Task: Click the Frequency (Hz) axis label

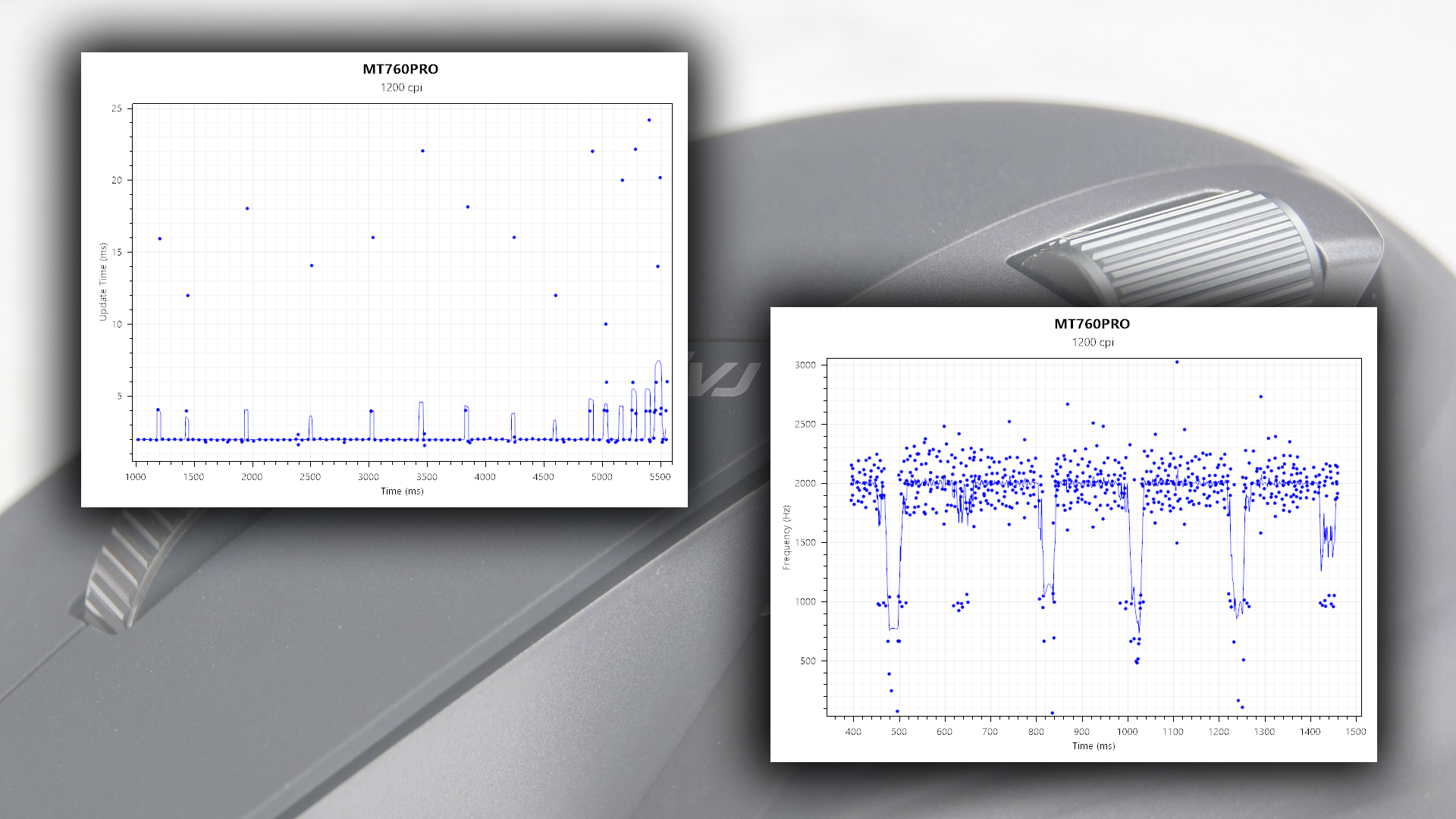Action: click(x=786, y=537)
